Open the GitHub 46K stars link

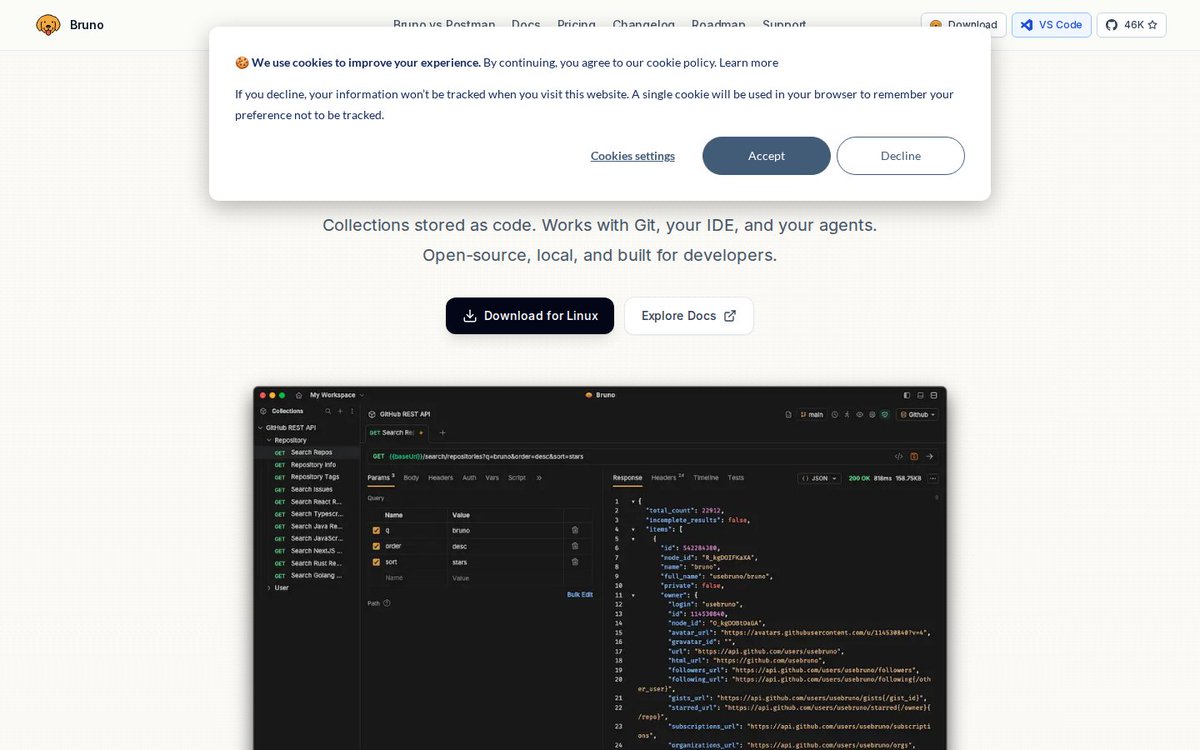coord(1131,25)
